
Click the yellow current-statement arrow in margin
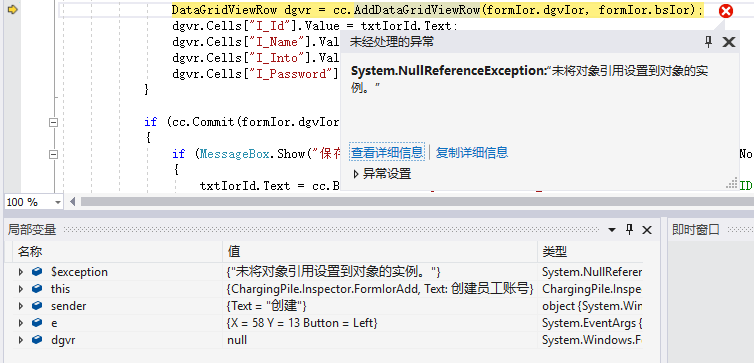point(13,10)
